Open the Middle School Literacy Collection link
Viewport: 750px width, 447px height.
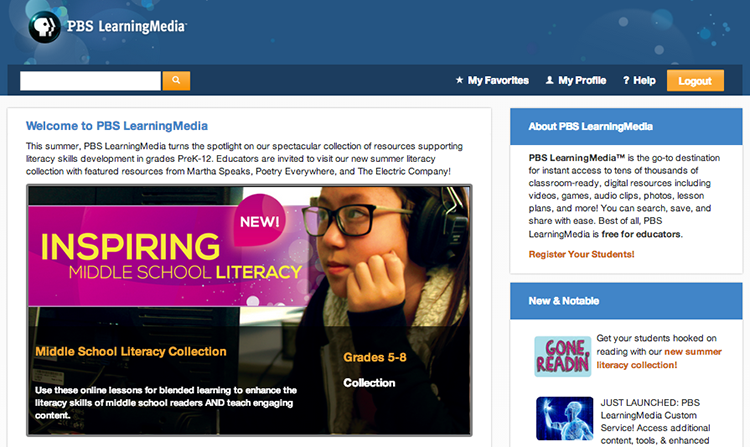click(131, 351)
